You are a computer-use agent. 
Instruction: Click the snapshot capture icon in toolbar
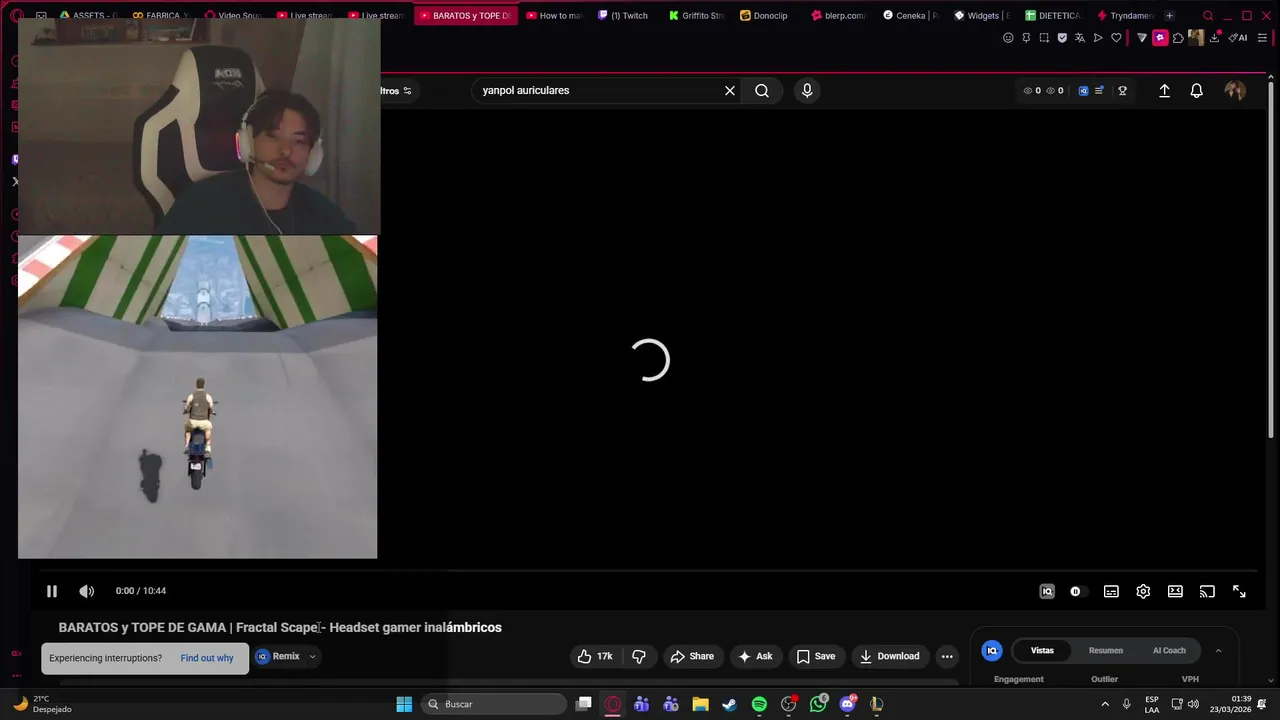[x=1044, y=38]
